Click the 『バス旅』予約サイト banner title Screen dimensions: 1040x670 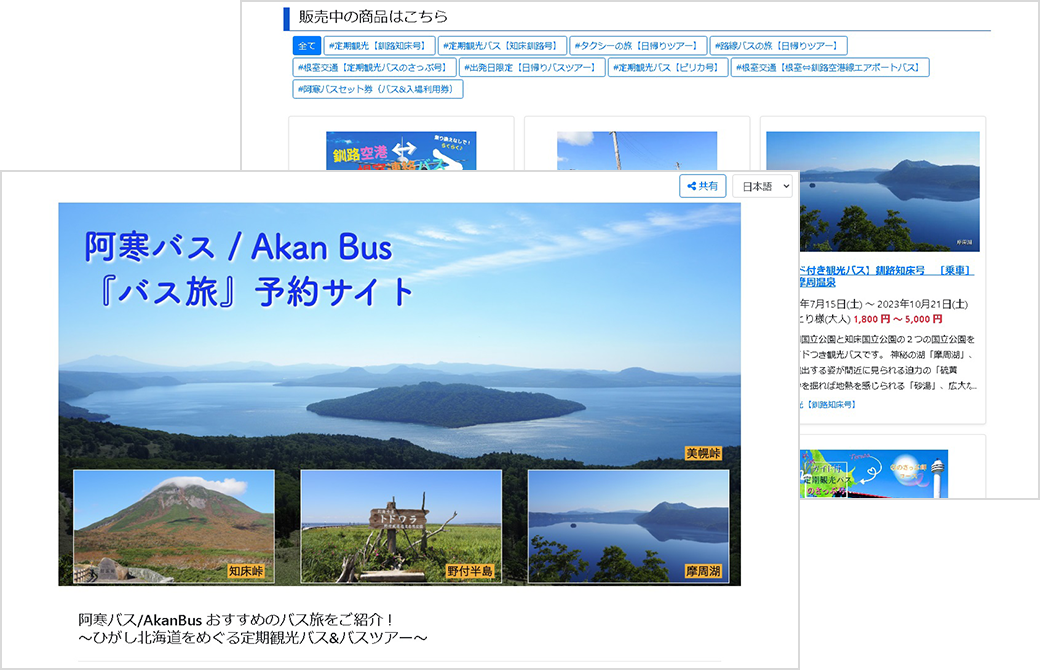tap(257, 292)
